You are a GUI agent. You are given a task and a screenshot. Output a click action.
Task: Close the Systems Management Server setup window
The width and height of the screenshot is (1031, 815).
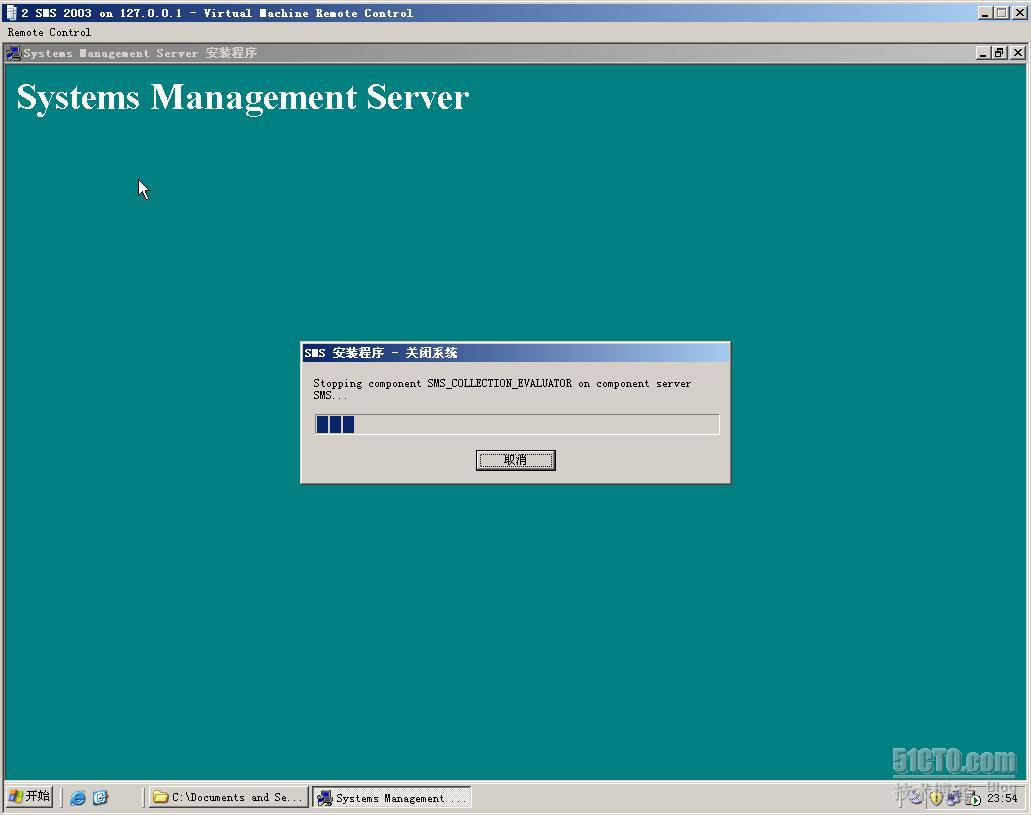[1017, 53]
